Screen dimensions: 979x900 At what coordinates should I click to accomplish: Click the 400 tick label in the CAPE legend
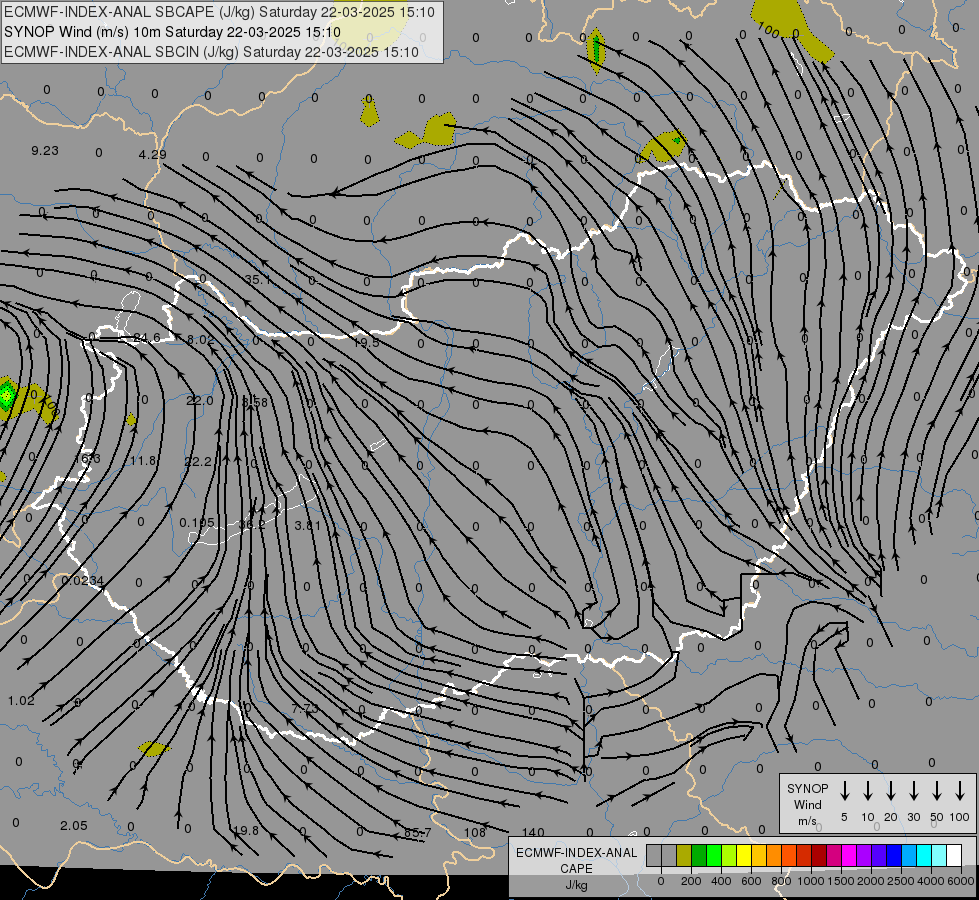(x=721, y=881)
